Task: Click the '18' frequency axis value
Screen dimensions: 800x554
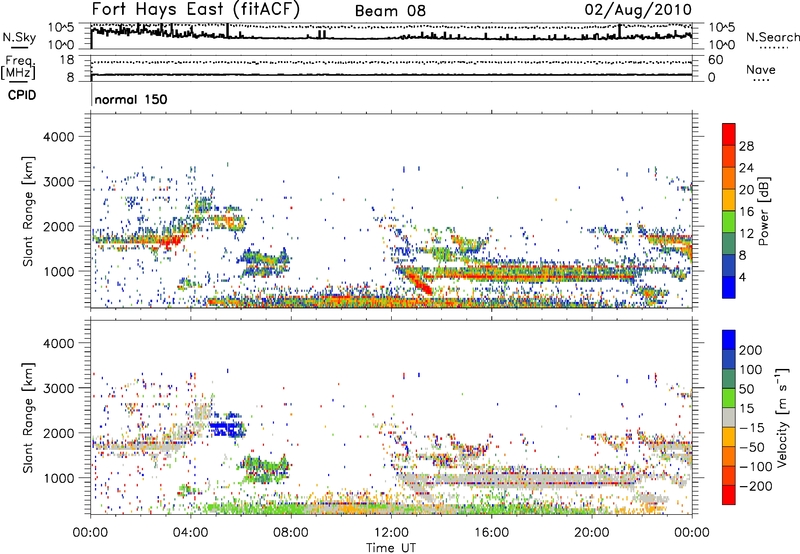Action: point(67,60)
